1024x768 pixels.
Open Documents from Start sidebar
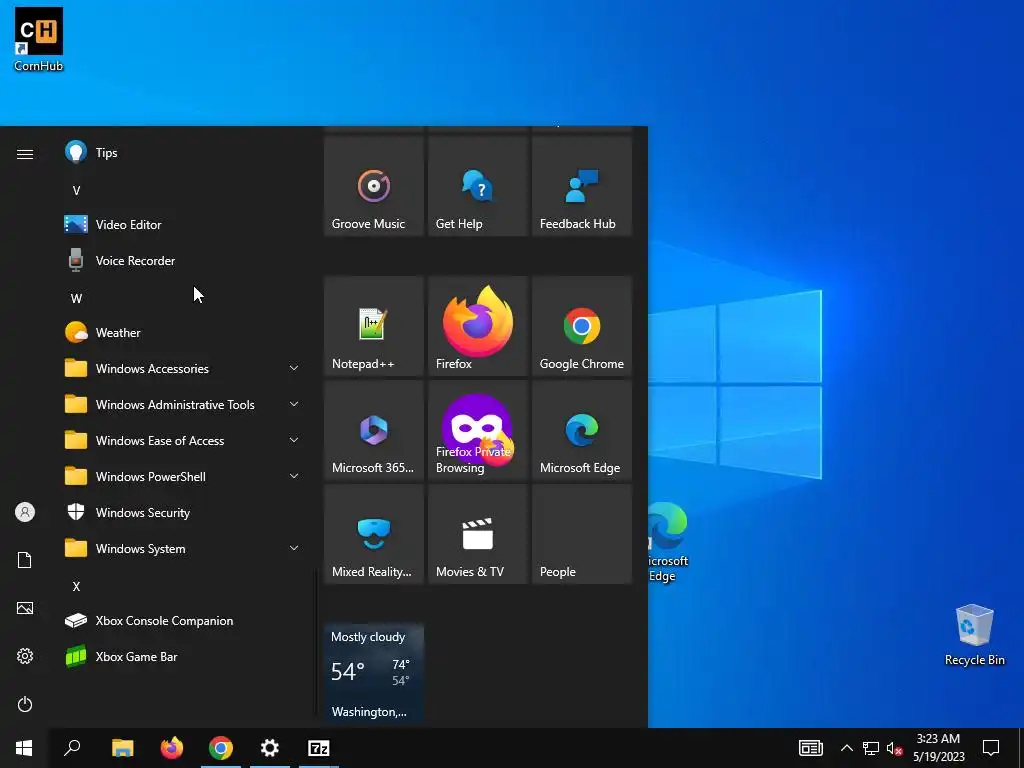point(25,560)
